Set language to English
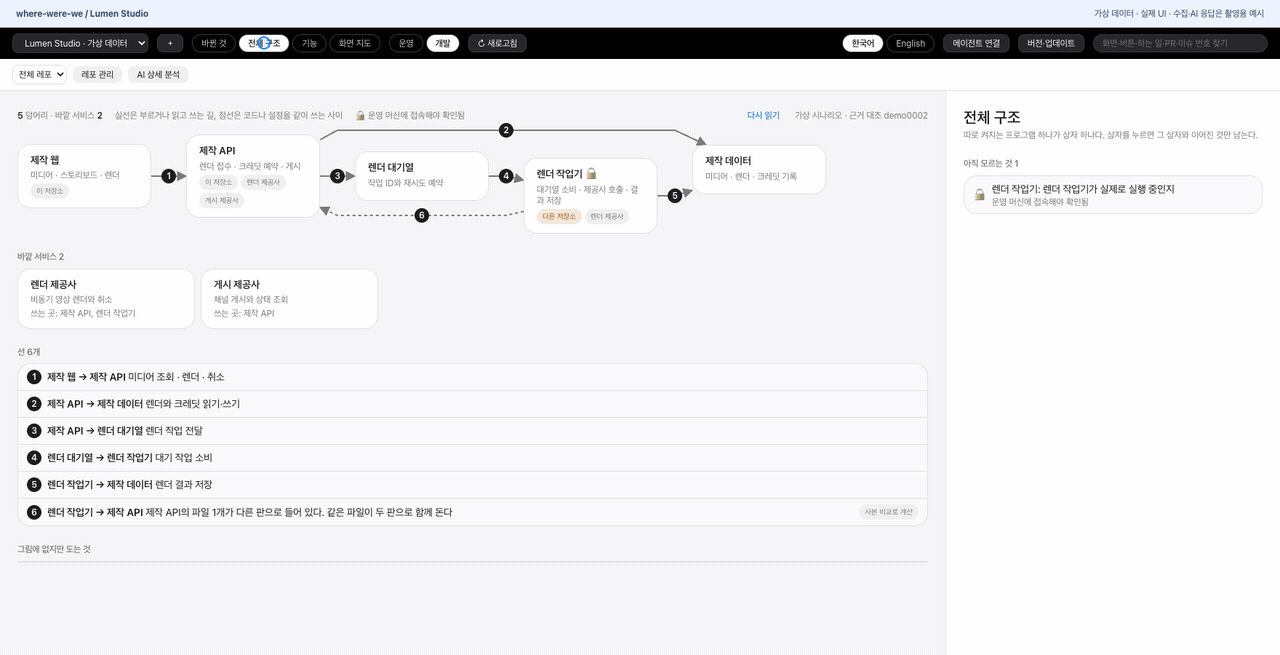The height and width of the screenshot is (655, 1280). pyautogui.click(x=910, y=43)
